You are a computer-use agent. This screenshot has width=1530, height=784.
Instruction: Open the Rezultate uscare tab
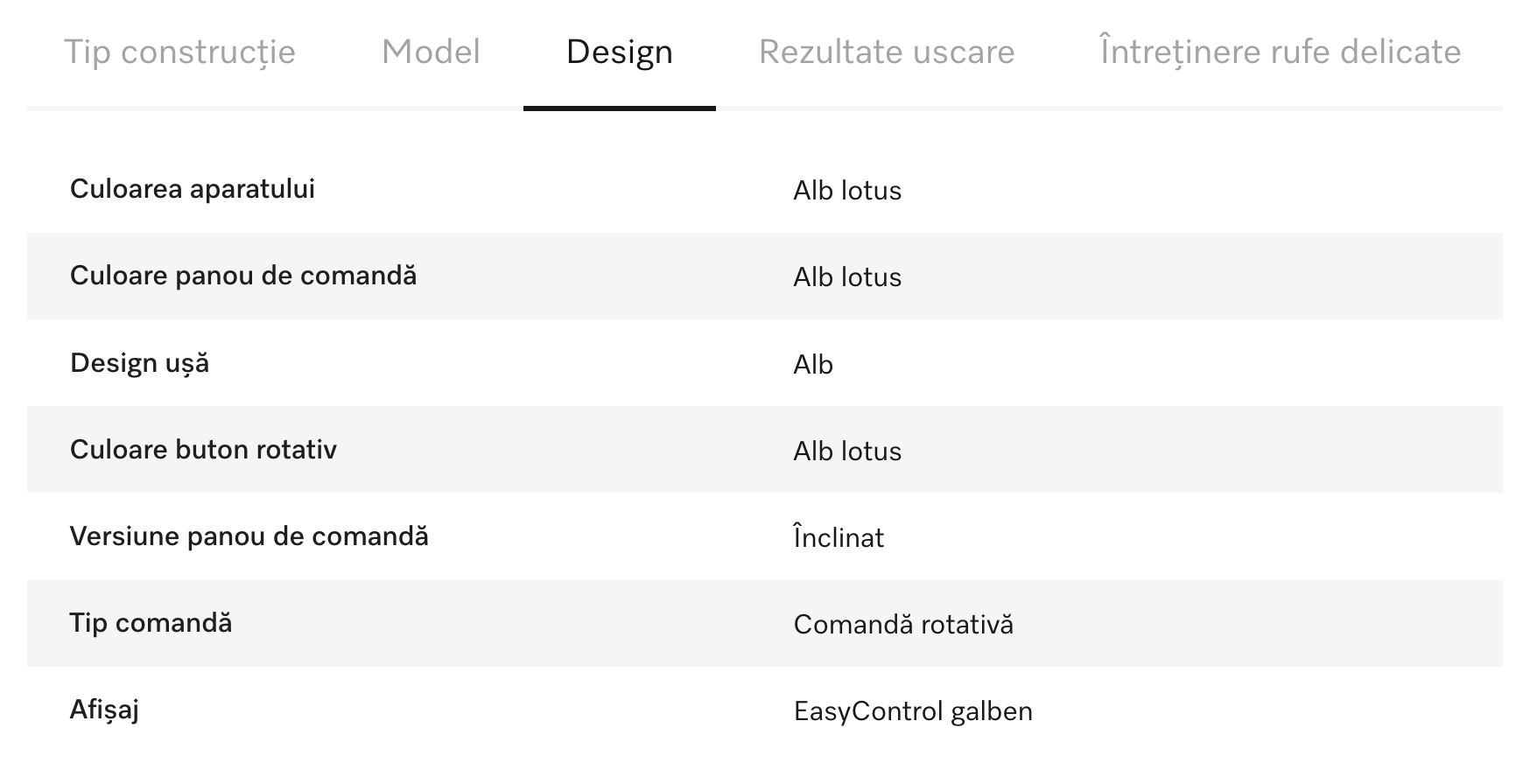click(887, 52)
